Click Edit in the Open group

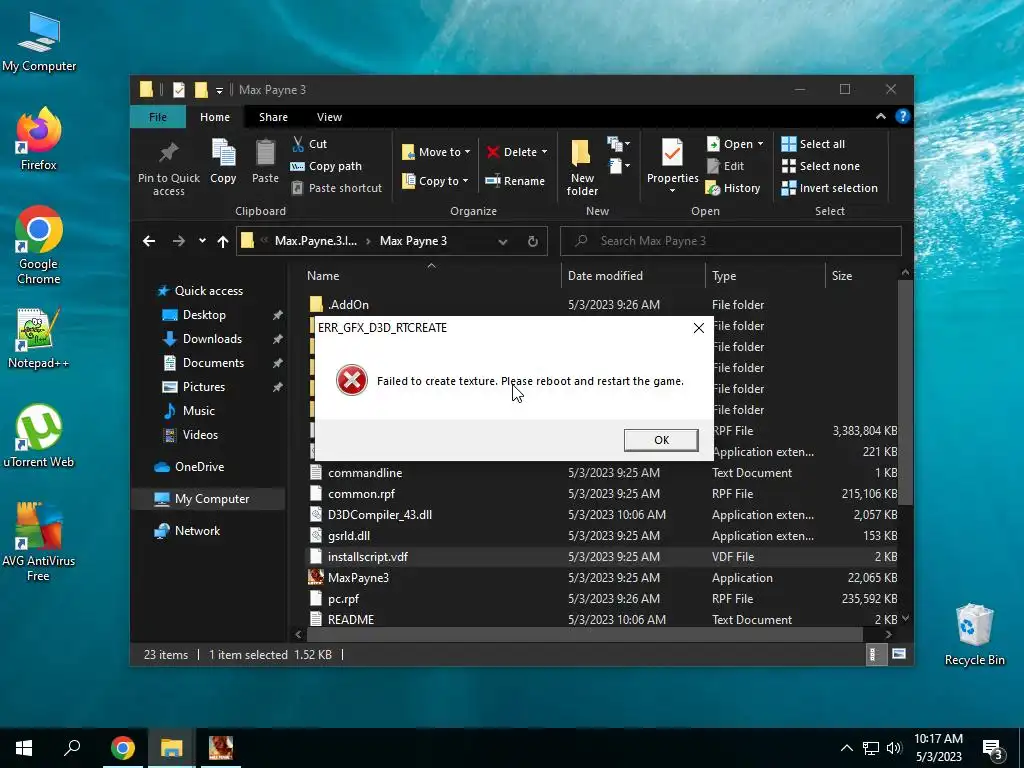point(726,166)
